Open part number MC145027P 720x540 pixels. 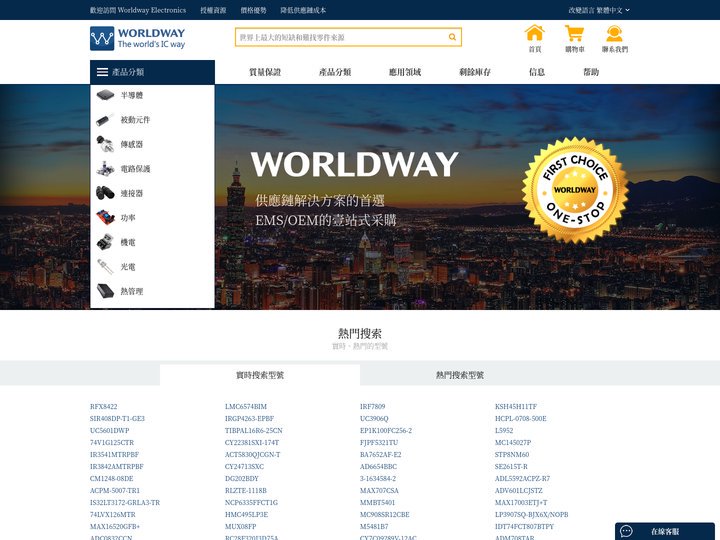513,442
